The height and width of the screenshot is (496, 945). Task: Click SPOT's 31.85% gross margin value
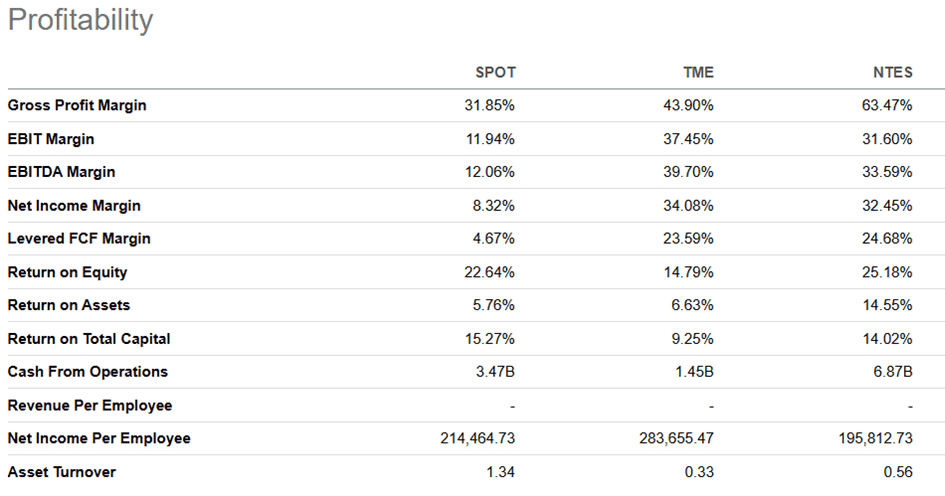[x=492, y=105]
